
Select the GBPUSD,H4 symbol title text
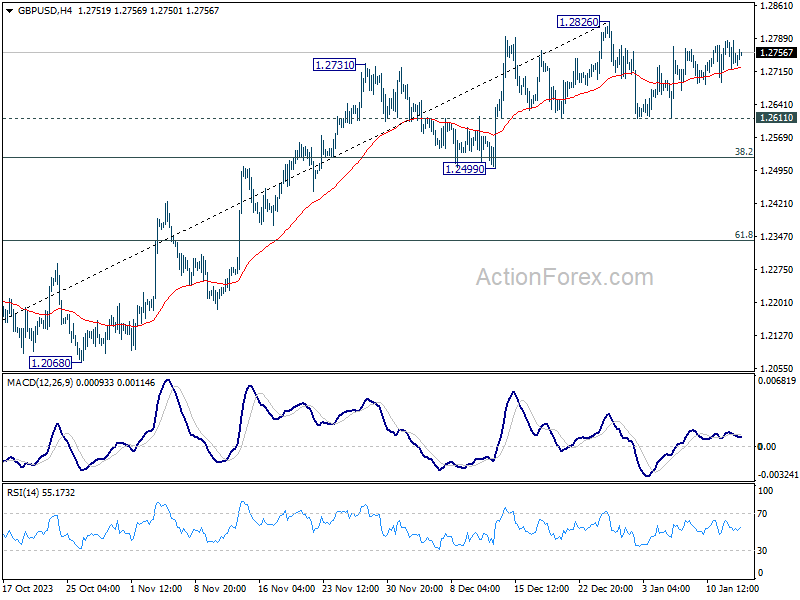pos(45,11)
